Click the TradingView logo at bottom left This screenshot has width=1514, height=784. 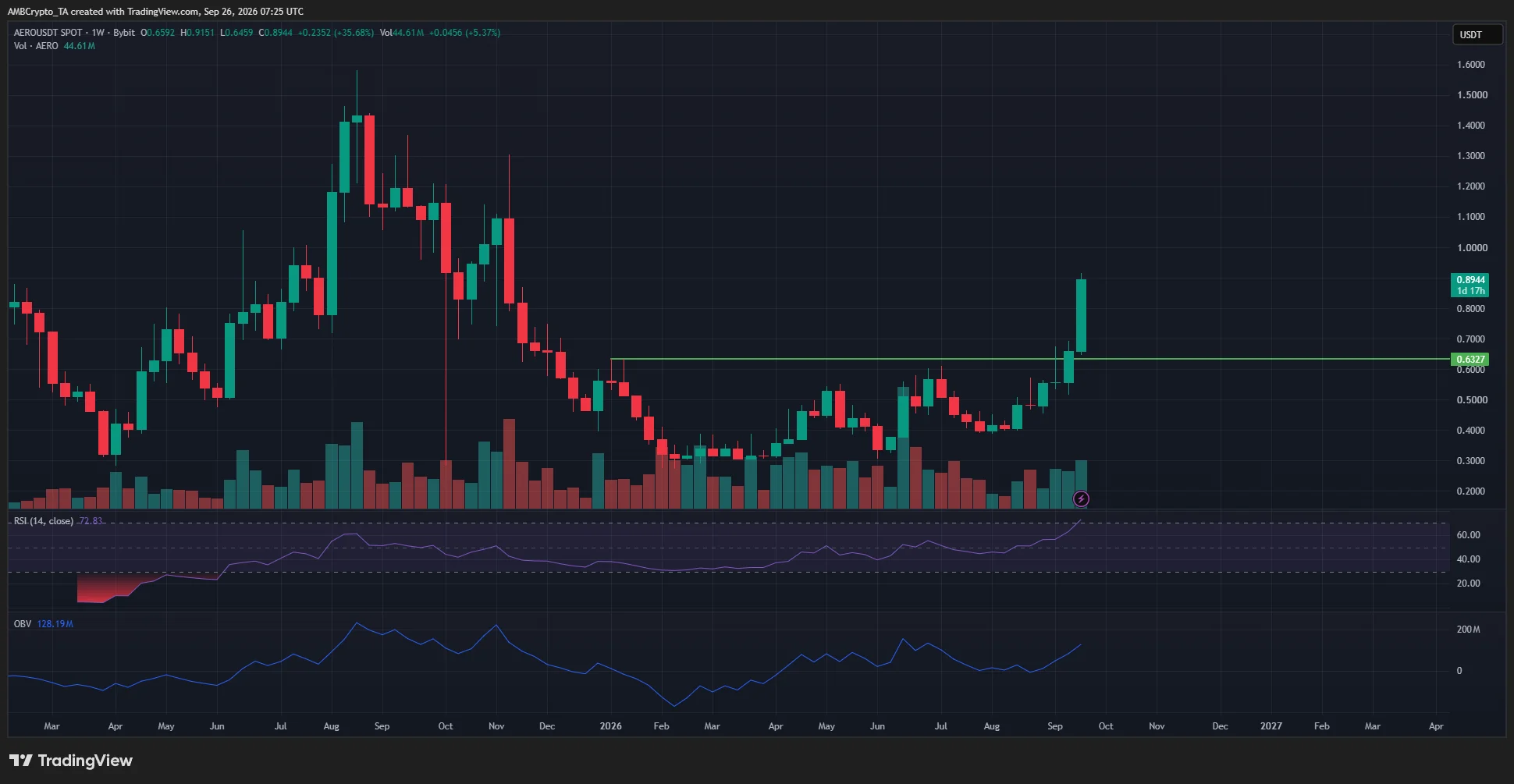coord(71,761)
